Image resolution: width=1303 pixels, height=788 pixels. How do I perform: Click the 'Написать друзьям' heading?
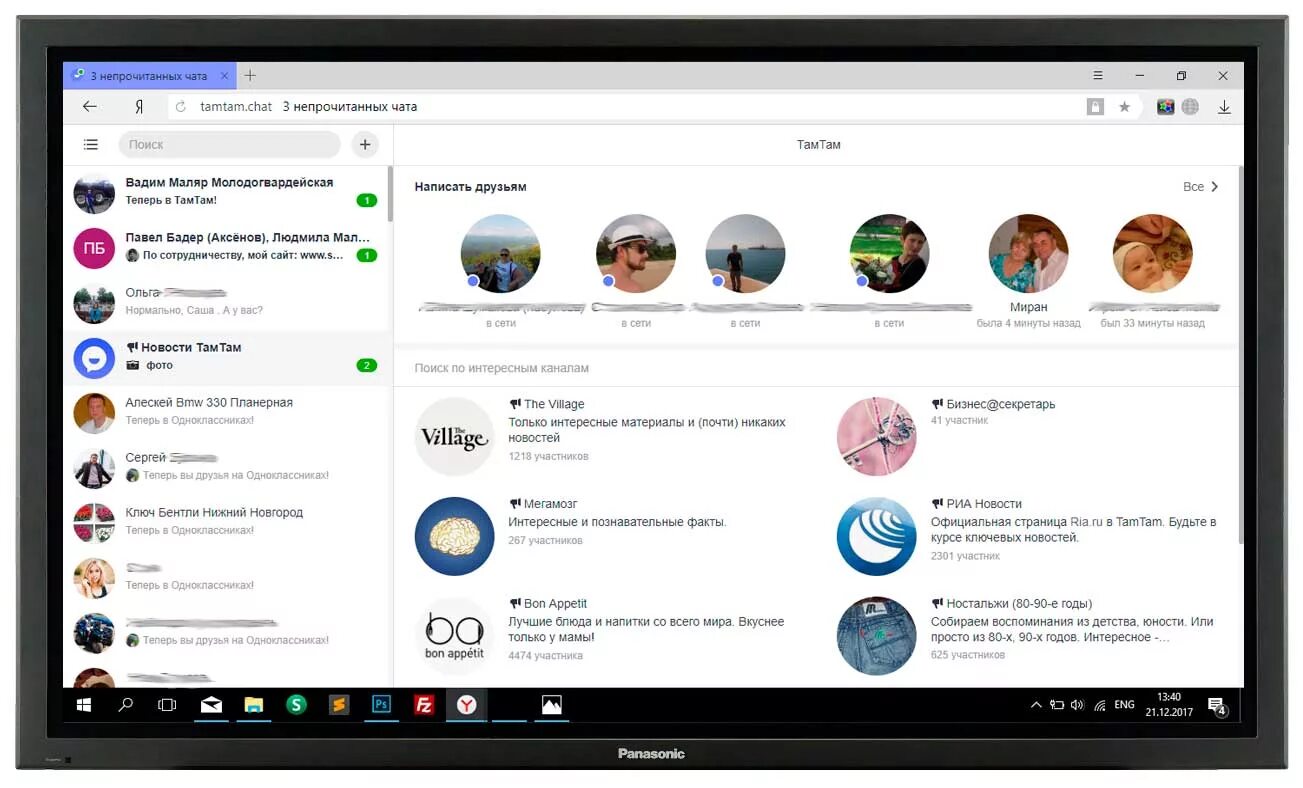pyautogui.click(x=470, y=187)
